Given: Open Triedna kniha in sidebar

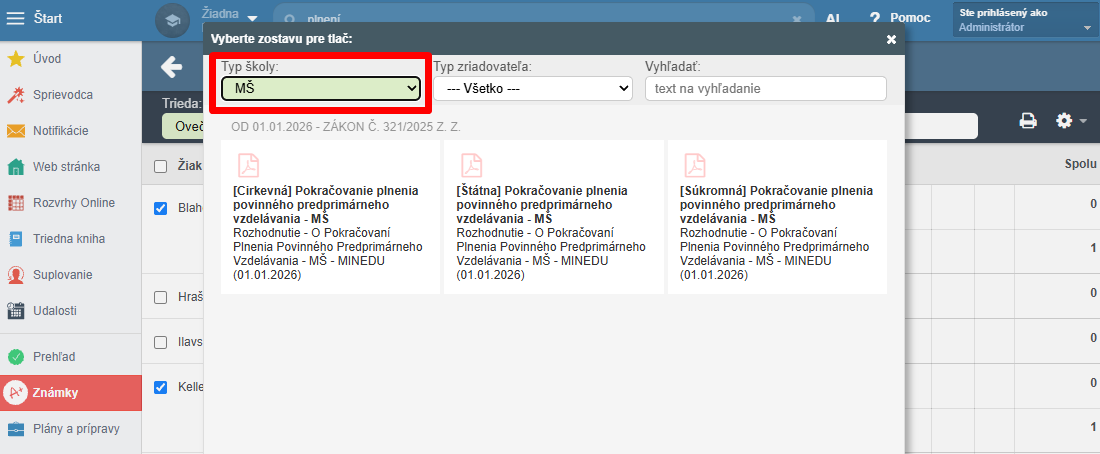Looking at the screenshot, I should [70, 239].
